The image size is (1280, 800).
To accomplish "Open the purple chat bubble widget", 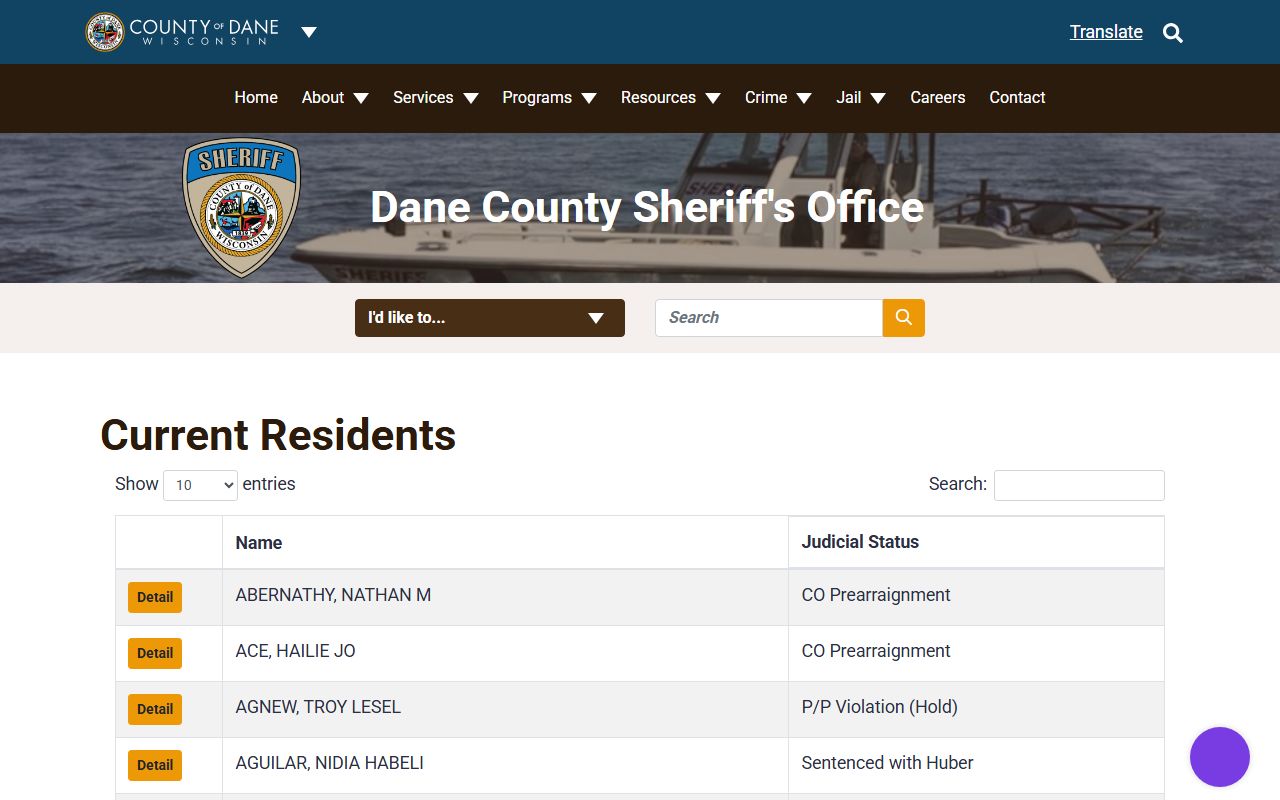I will pyautogui.click(x=1220, y=757).
